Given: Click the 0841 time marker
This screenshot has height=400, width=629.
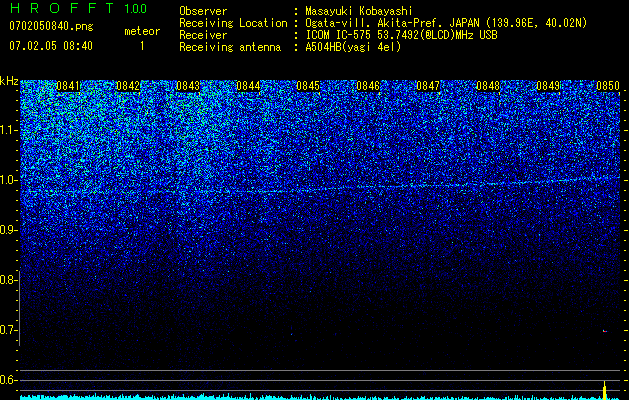Looking at the screenshot, I should (68, 86).
